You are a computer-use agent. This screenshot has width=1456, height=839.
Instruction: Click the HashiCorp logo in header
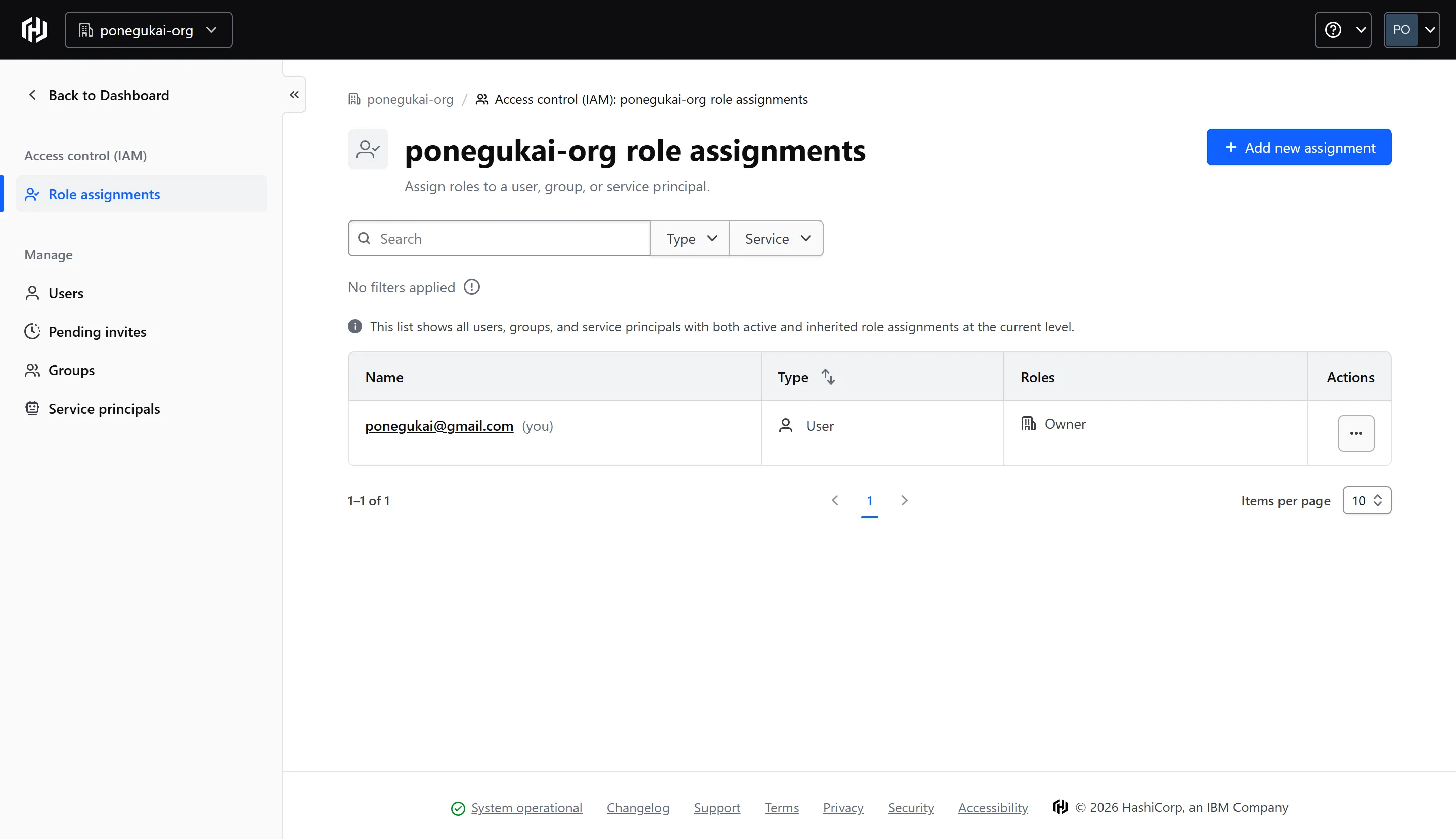[34, 30]
